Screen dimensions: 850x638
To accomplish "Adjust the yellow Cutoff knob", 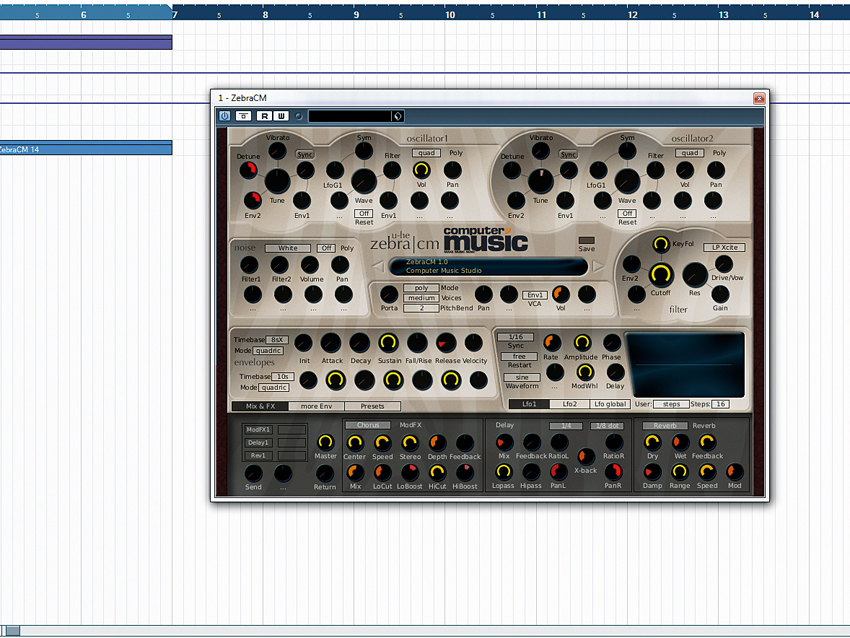I will point(662,274).
